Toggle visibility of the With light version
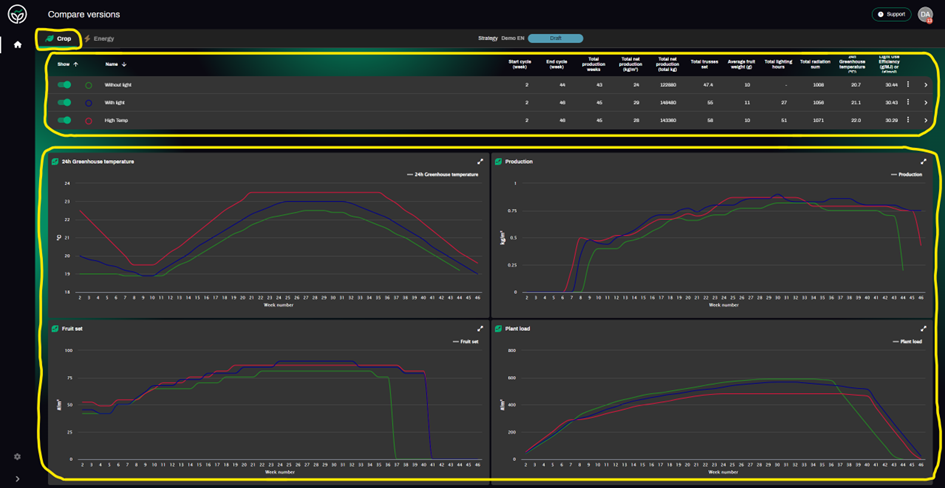This screenshot has height=488, width=945. click(64, 102)
